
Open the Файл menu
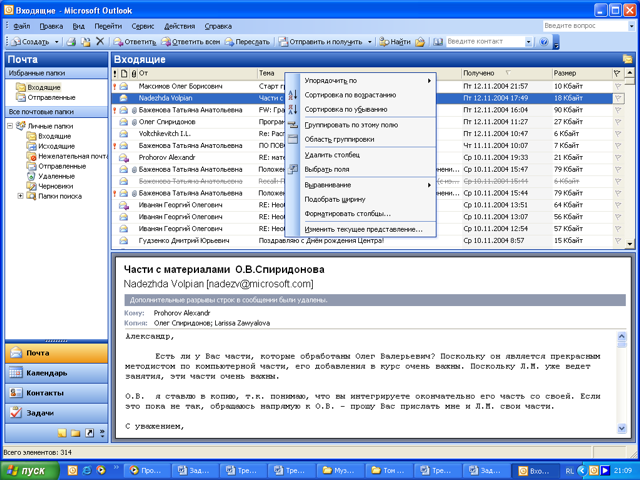[x=22, y=26]
